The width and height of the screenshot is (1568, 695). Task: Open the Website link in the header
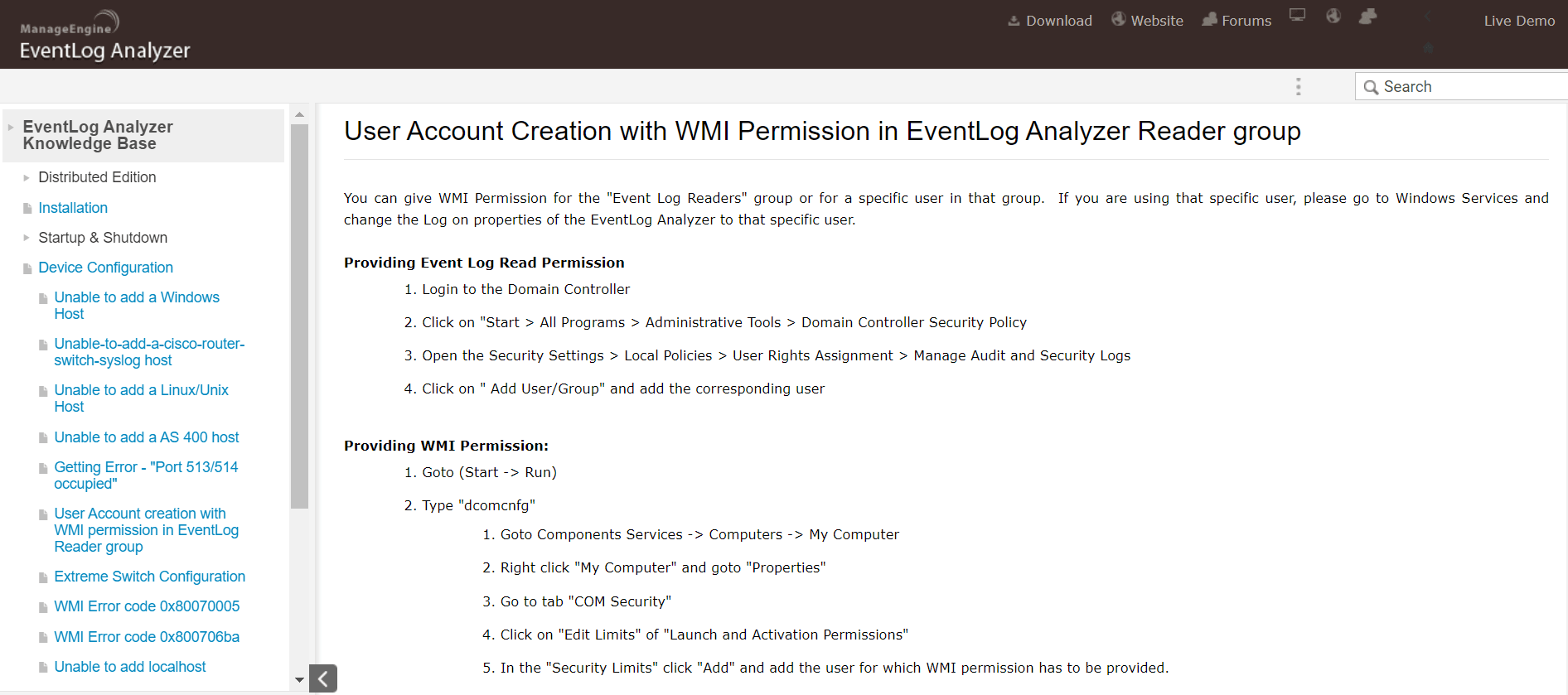1147,21
